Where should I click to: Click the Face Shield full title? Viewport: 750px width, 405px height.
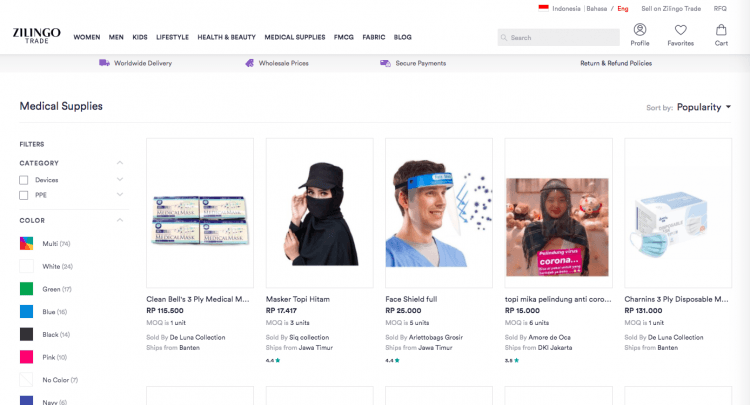[411, 299]
